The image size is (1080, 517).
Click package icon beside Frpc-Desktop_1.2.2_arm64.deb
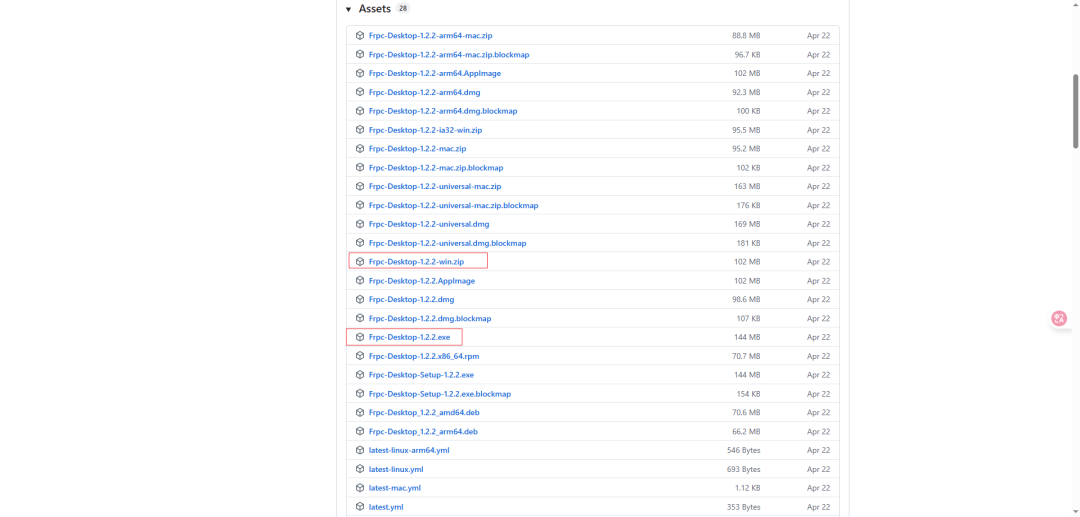(x=360, y=432)
